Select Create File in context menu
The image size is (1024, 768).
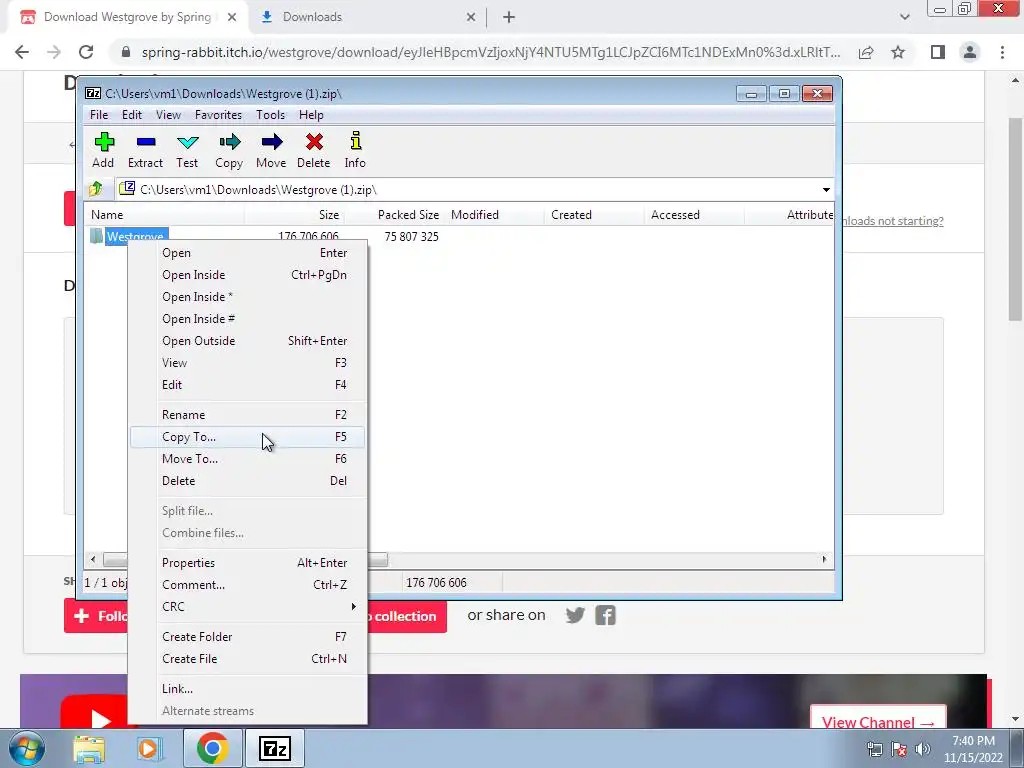[248, 659]
